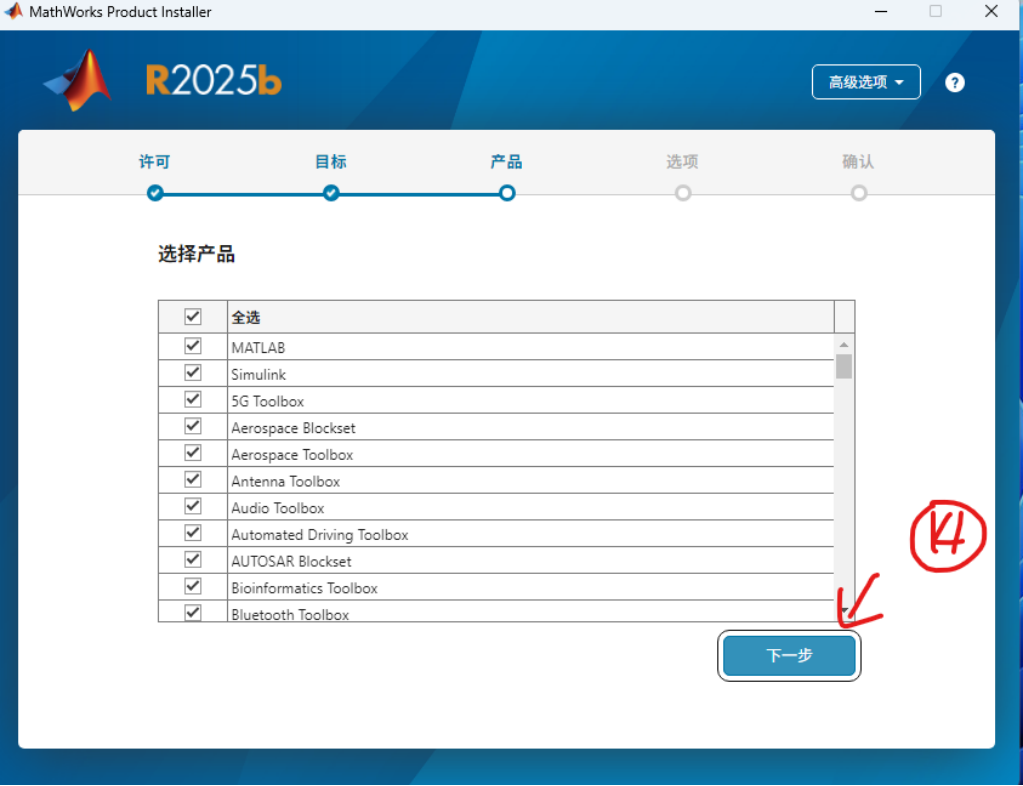
Task: Toggle the 全选 checkbox
Action: [x=192, y=317]
